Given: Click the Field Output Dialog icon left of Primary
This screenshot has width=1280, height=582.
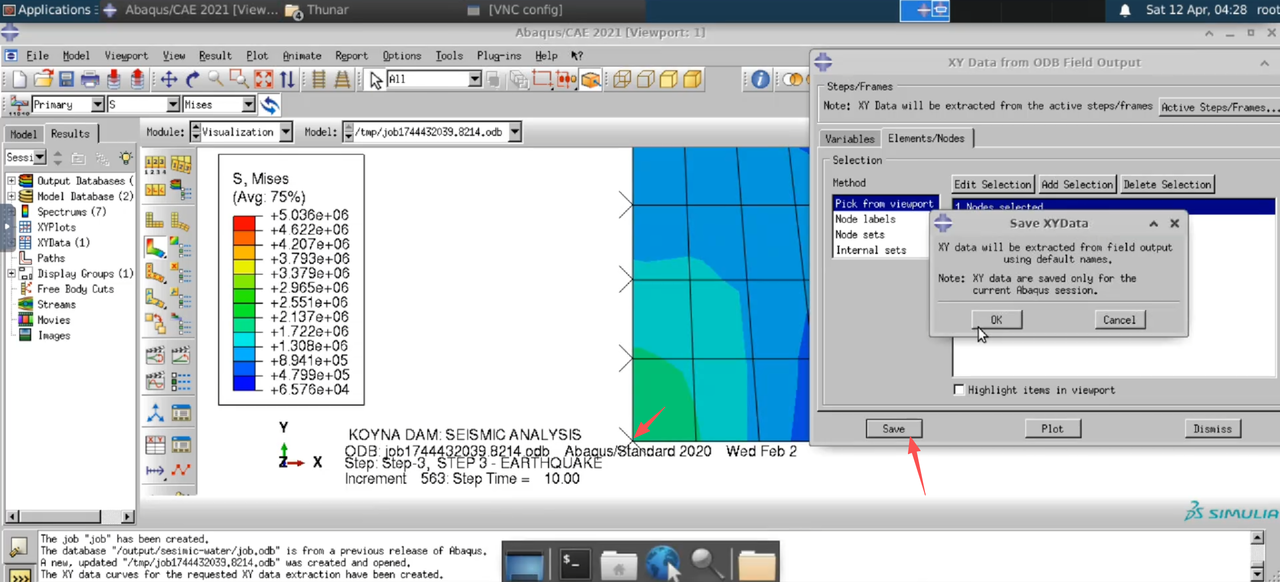Looking at the screenshot, I should pyautogui.click(x=19, y=104).
